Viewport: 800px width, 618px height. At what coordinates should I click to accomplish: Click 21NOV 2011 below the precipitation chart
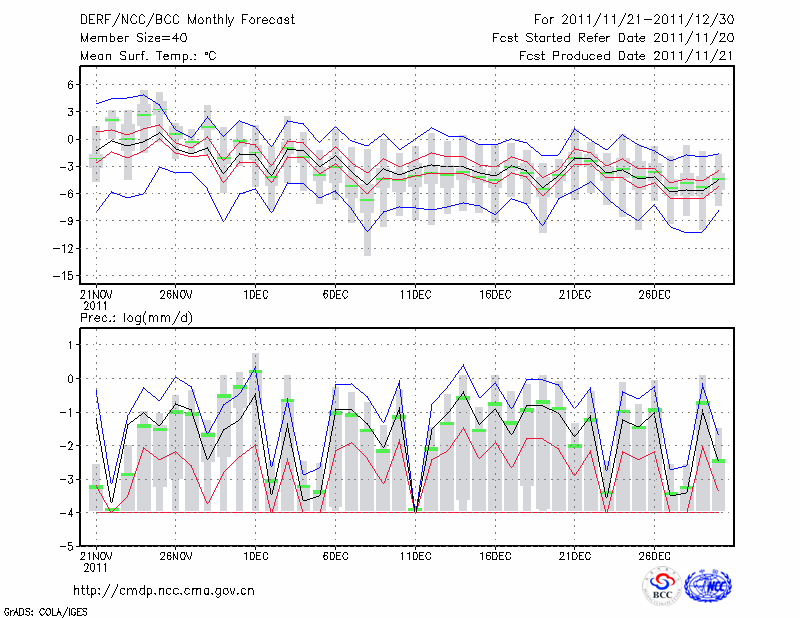click(x=95, y=561)
